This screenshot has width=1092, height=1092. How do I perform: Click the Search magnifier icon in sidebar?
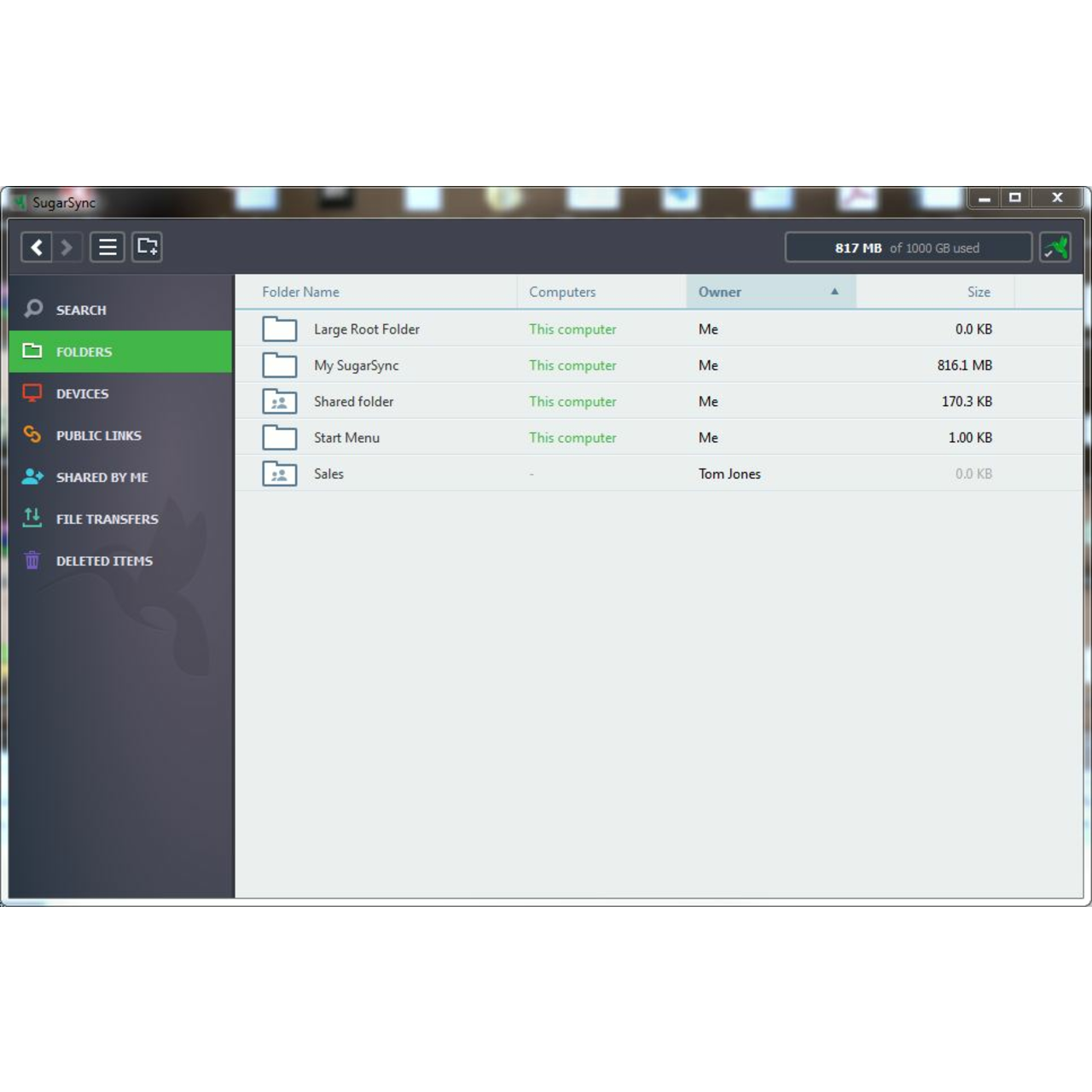[33, 309]
